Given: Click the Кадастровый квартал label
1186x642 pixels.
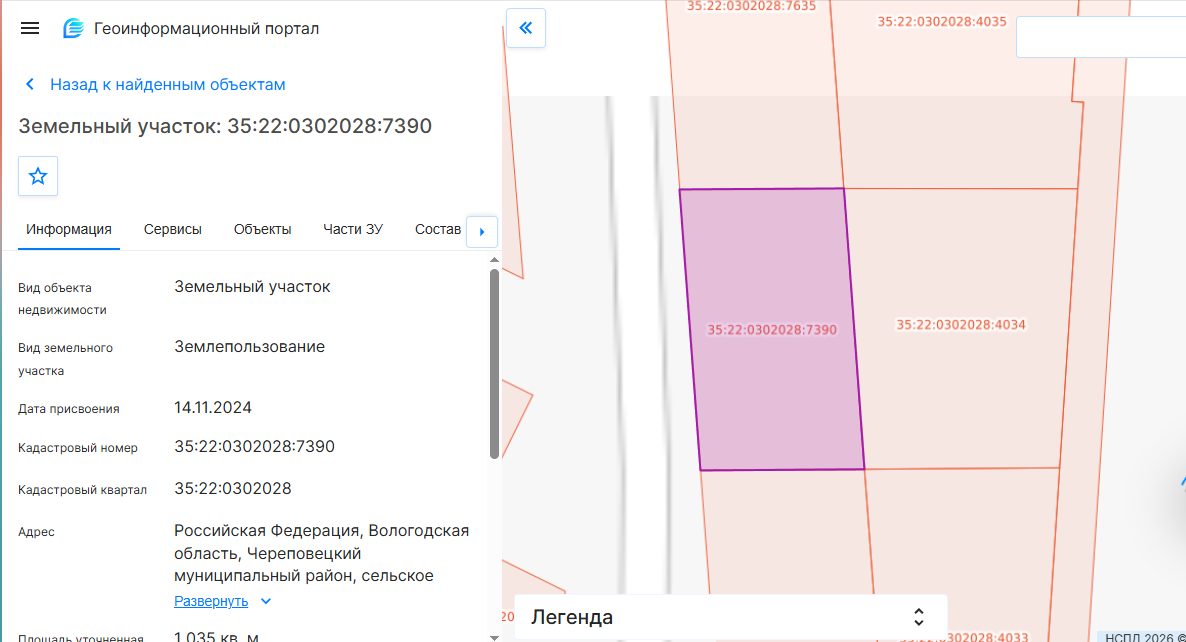Looking at the screenshot, I should [82, 490].
